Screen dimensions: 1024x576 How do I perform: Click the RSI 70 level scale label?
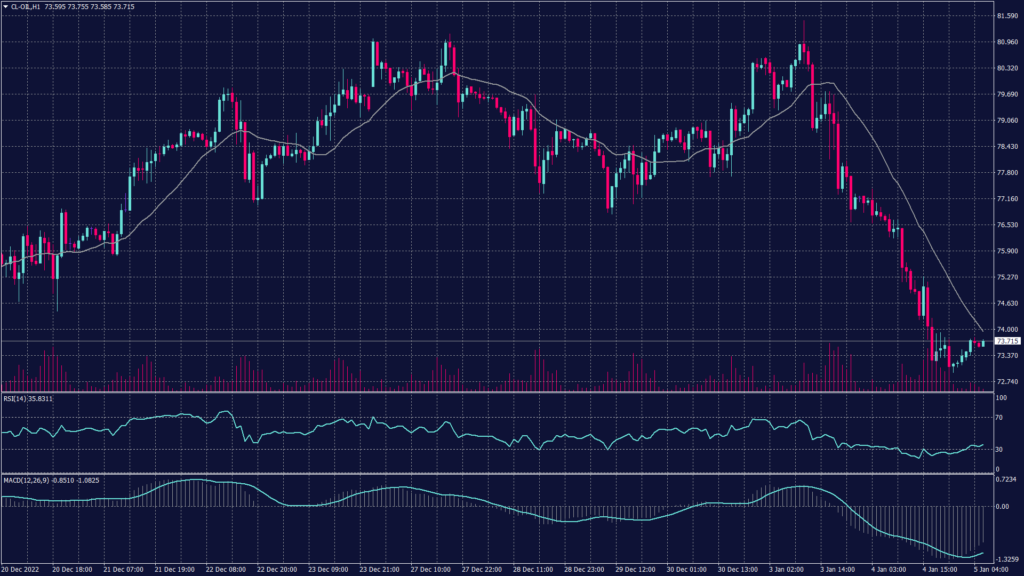(x=1000, y=418)
